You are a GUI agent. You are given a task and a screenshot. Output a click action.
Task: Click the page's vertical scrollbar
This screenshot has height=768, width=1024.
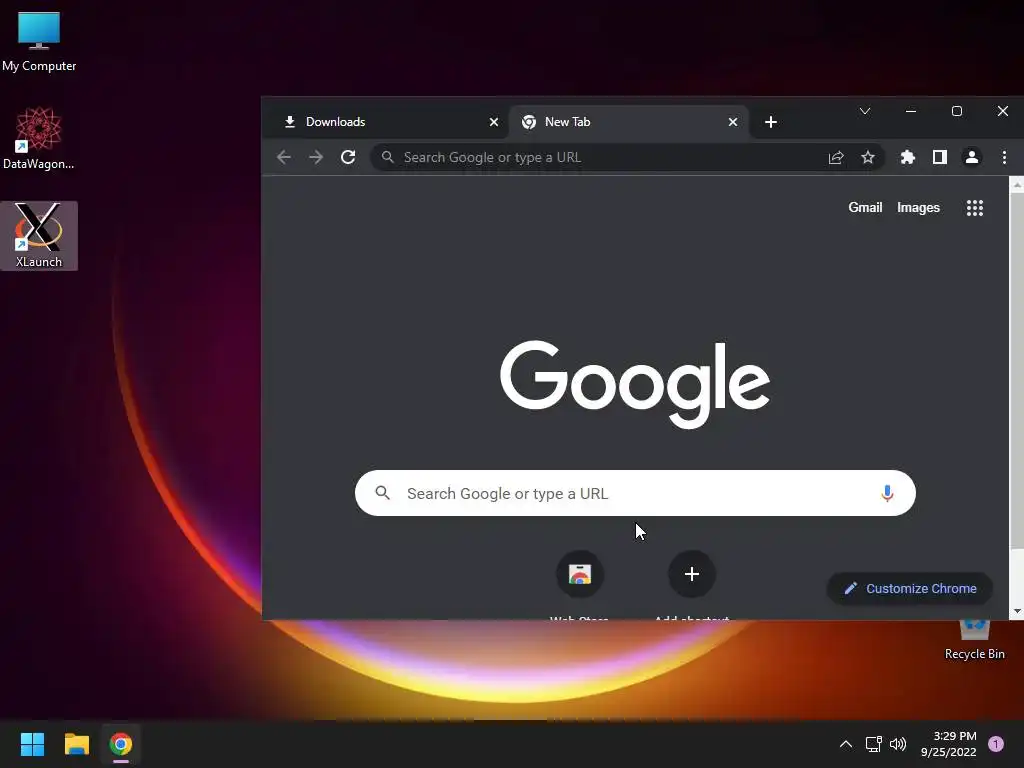[1017, 371]
